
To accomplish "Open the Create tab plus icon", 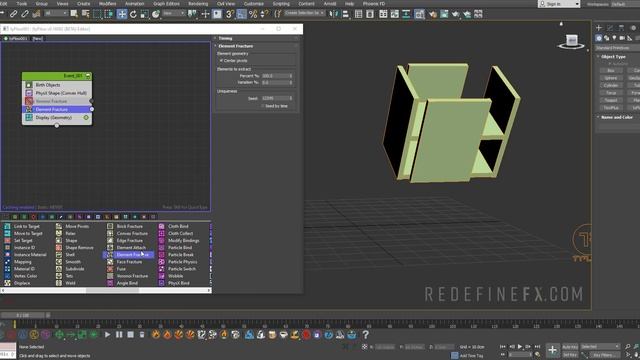I will [599, 28].
